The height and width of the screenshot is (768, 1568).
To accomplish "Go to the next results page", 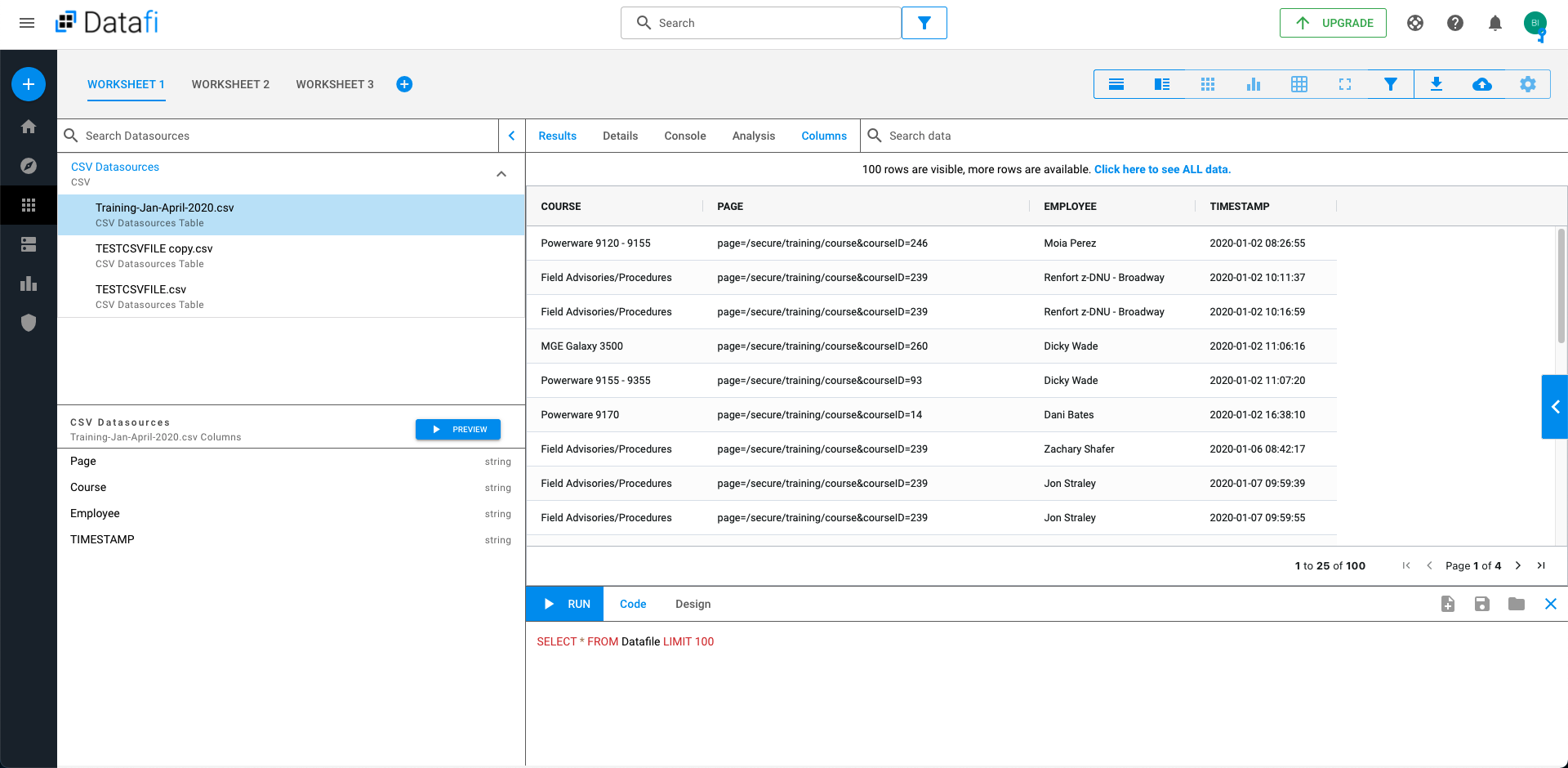I will pyautogui.click(x=1518, y=565).
